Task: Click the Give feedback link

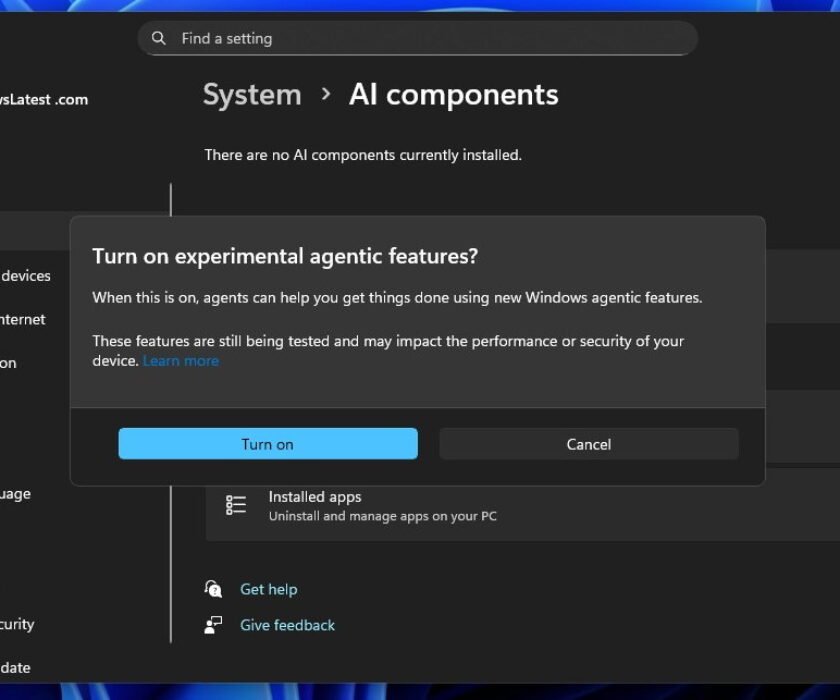Action: click(287, 625)
